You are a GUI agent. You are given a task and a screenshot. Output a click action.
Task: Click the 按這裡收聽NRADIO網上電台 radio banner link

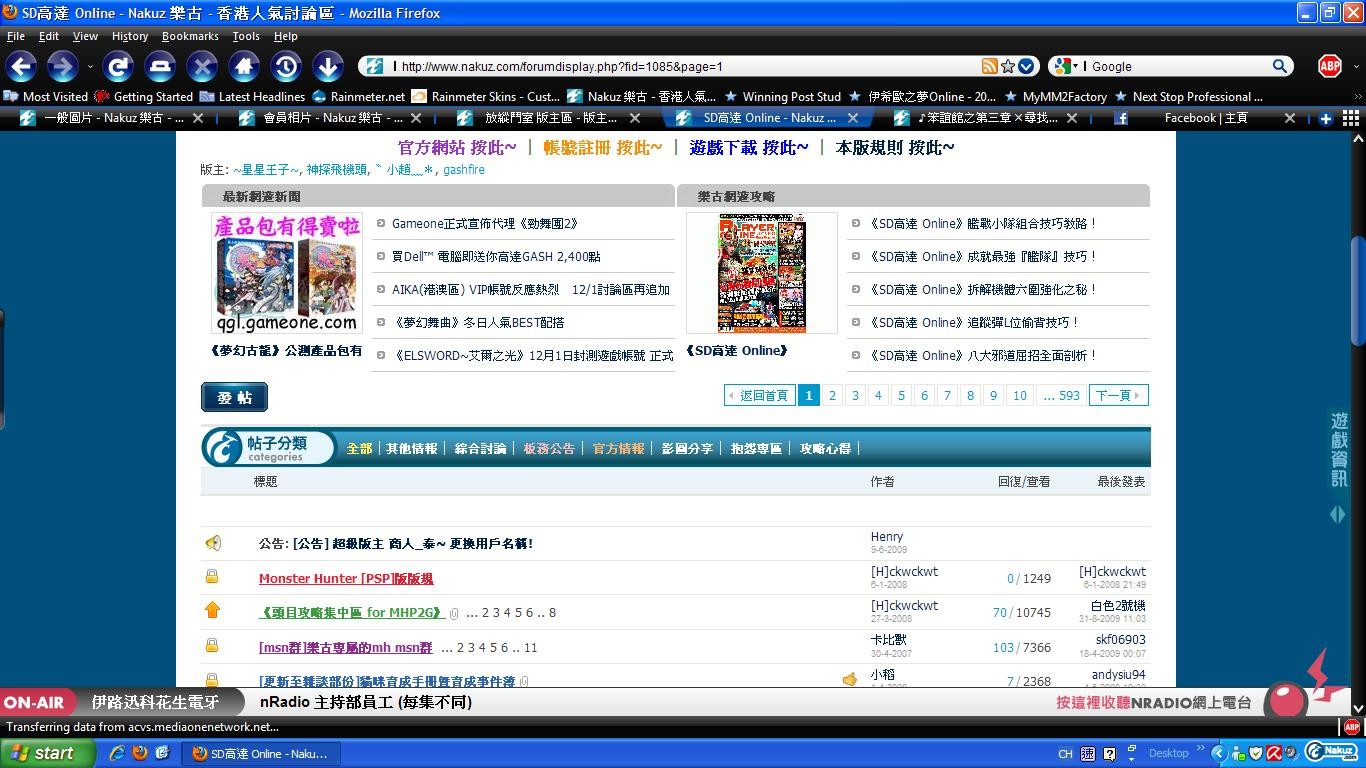[x=1154, y=702]
